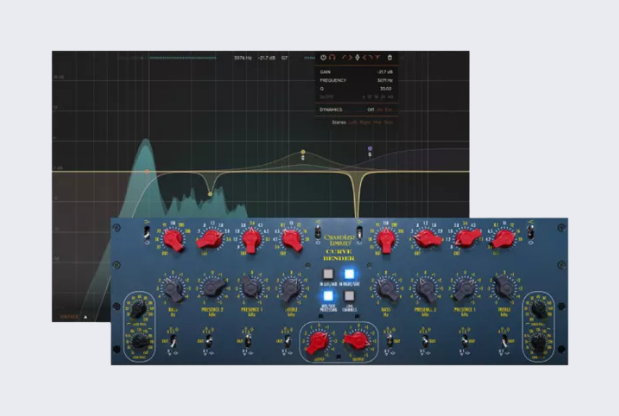Click left channel red Presence 2 frequency knob
The height and width of the screenshot is (416, 619).
(211, 239)
